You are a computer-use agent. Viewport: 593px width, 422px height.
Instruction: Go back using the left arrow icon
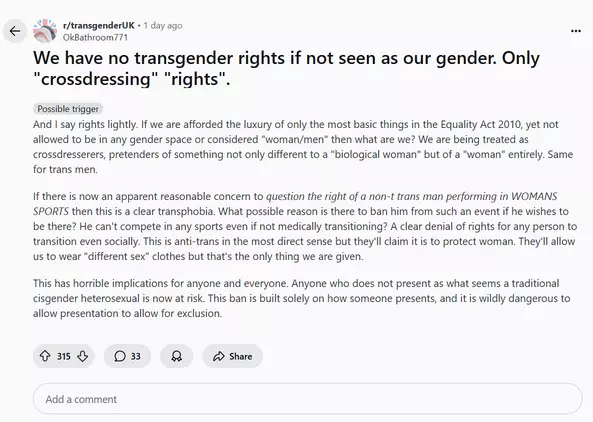(x=15, y=31)
